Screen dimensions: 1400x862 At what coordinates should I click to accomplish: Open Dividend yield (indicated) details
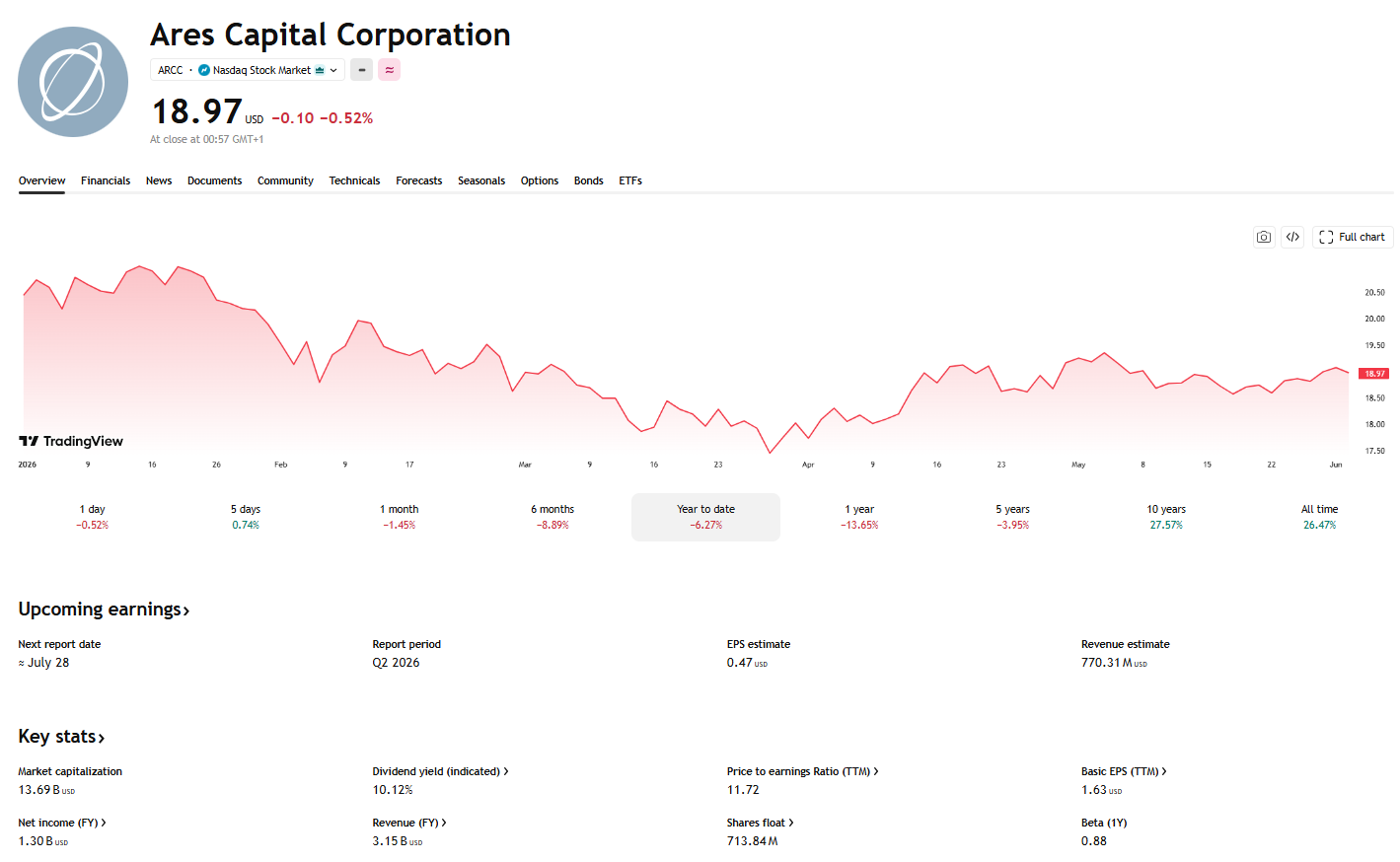click(x=440, y=771)
